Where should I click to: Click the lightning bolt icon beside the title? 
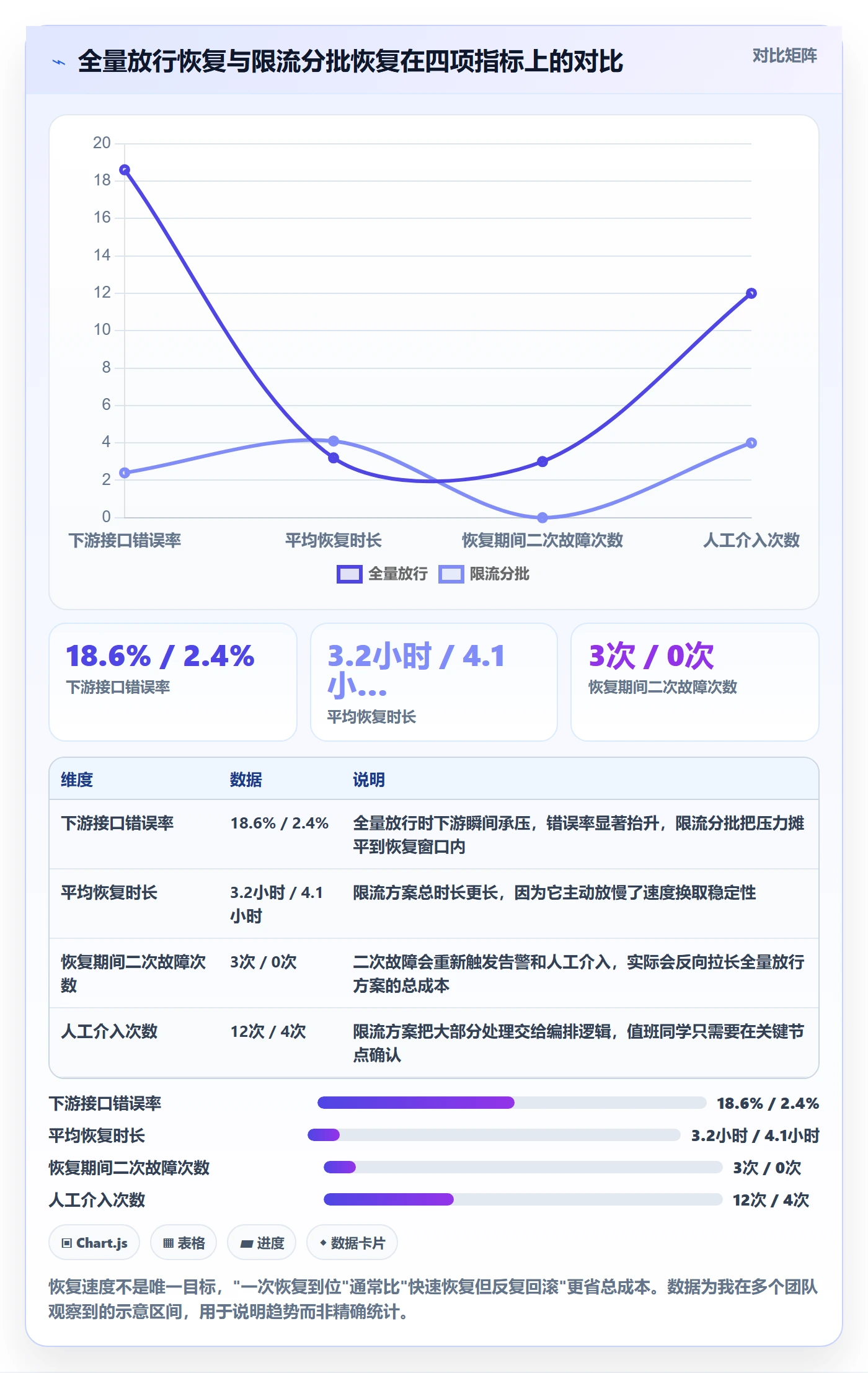(59, 62)
